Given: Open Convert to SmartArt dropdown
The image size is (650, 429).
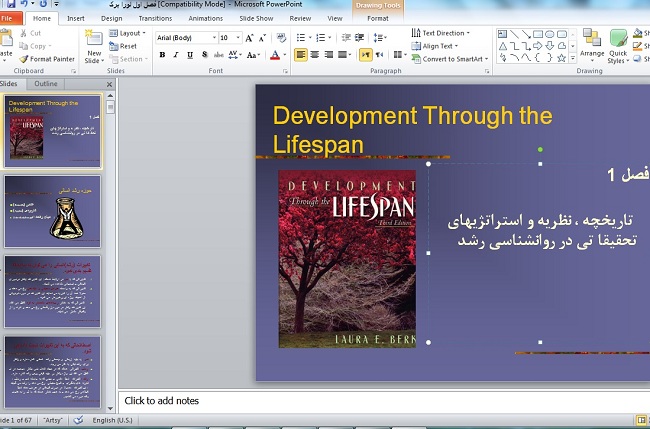Looking at the screenshot, I should click(x=450, y=59).
